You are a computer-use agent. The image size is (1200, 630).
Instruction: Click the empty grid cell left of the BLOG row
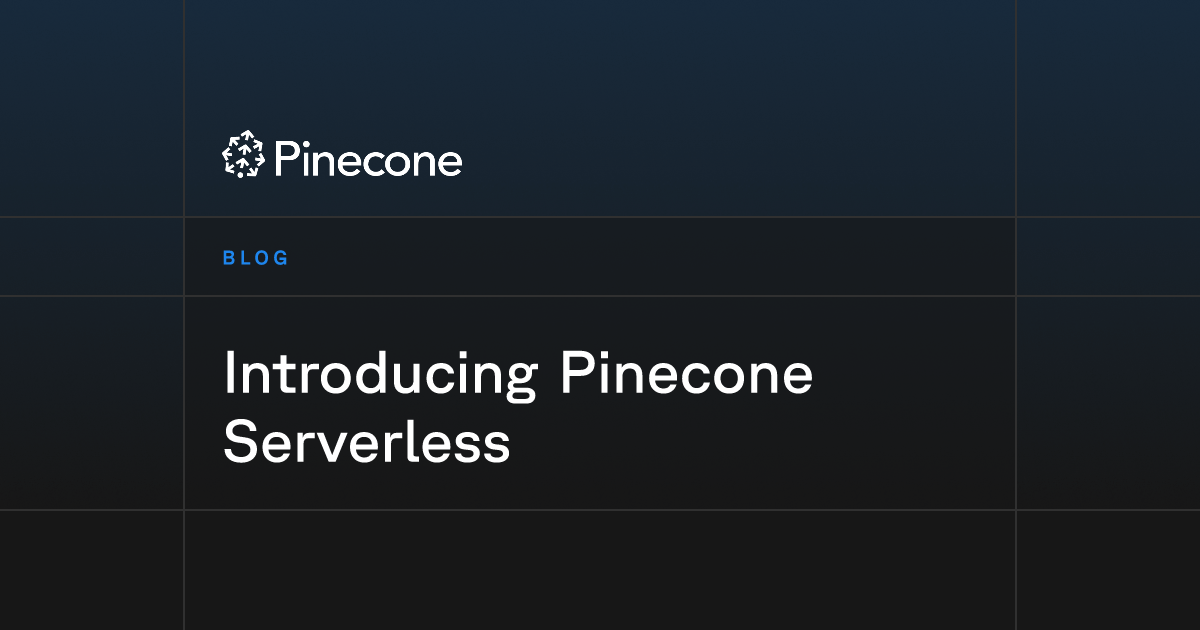click(x=92, y=256)
